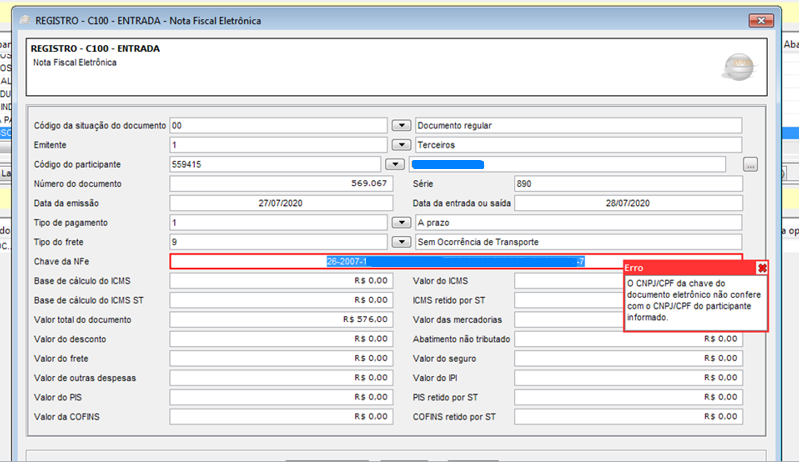The width and height of the screenshot is (799, 467).
Task: Open the Emitente dropdown arrow
Action: tap(402, 145)
